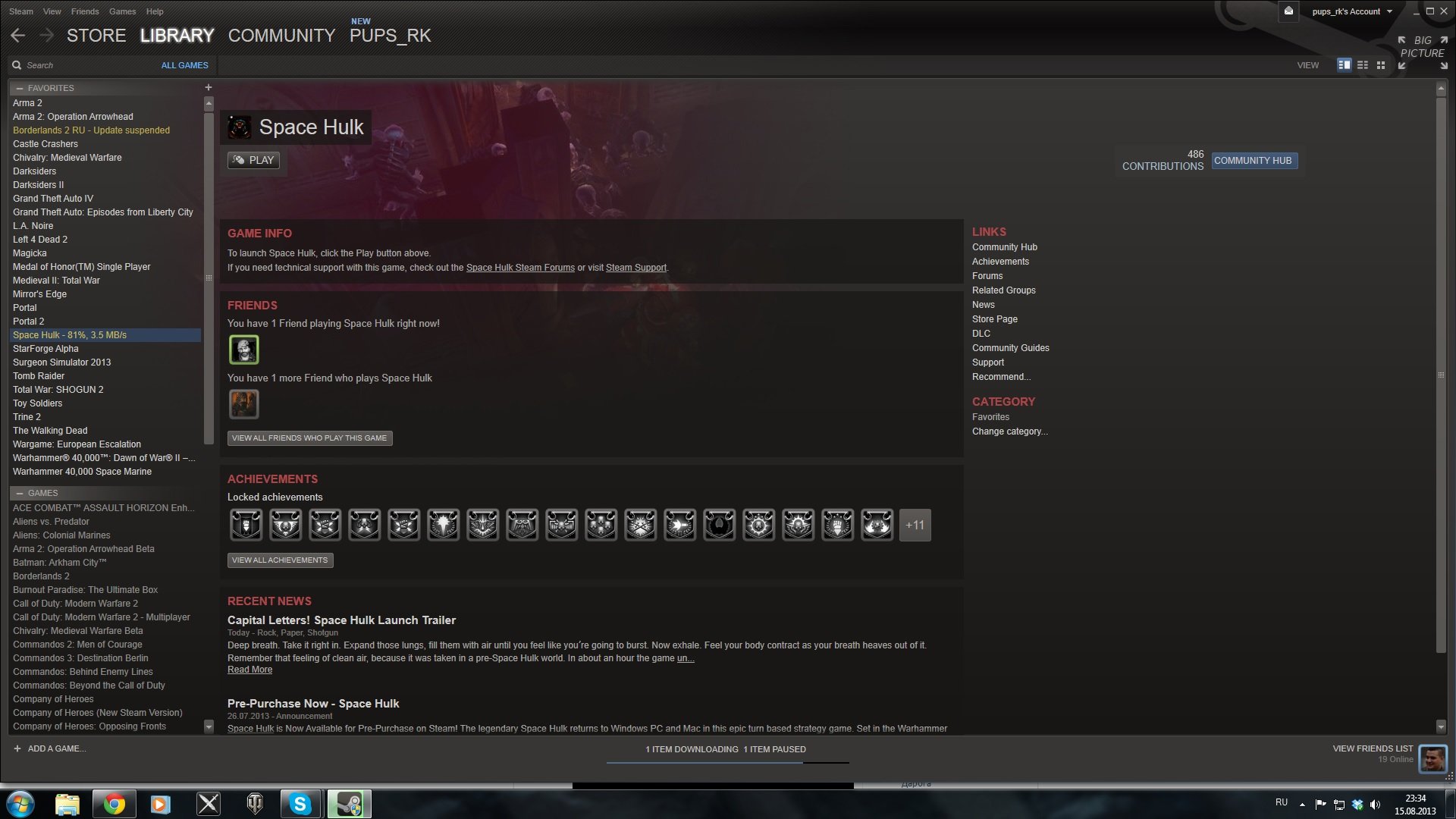Open Windows Explorer folder on taskbar
The image size is (1456, 819).
67,804
